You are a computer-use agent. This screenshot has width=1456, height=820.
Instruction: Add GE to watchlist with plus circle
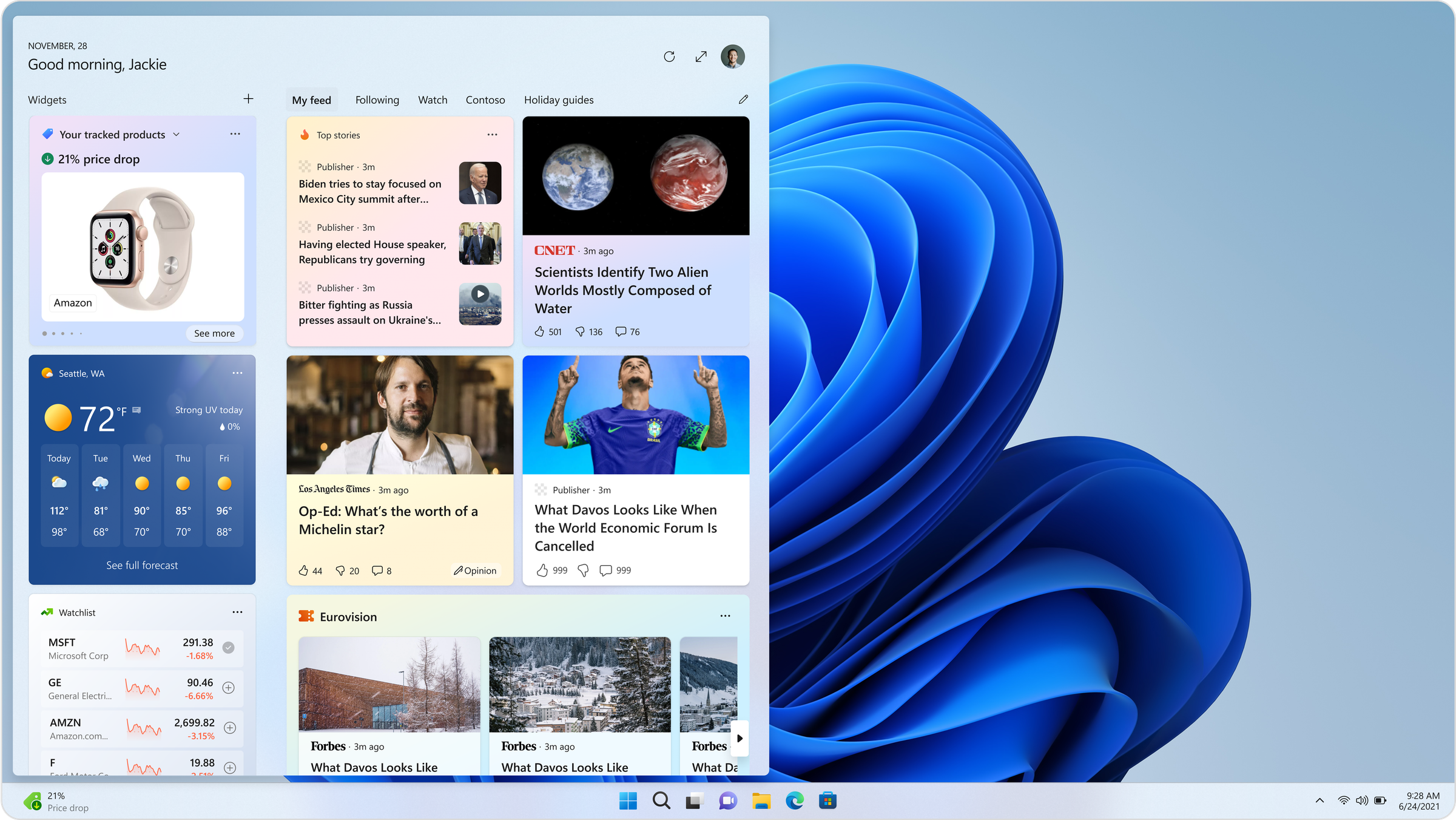[x=229, y=688]
